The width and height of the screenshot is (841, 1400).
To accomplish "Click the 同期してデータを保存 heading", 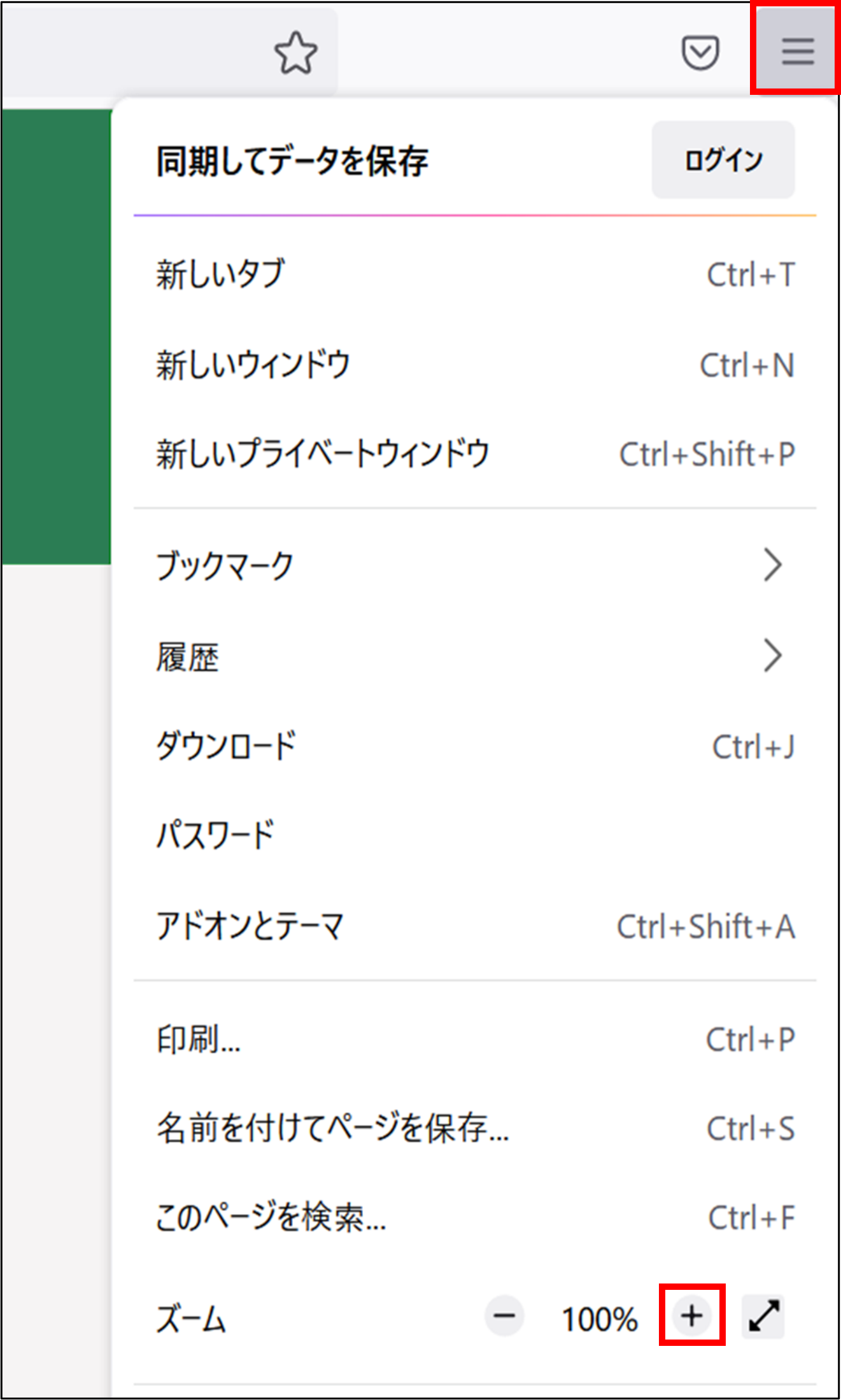I will pyautogui.click(x=292, y=160).
